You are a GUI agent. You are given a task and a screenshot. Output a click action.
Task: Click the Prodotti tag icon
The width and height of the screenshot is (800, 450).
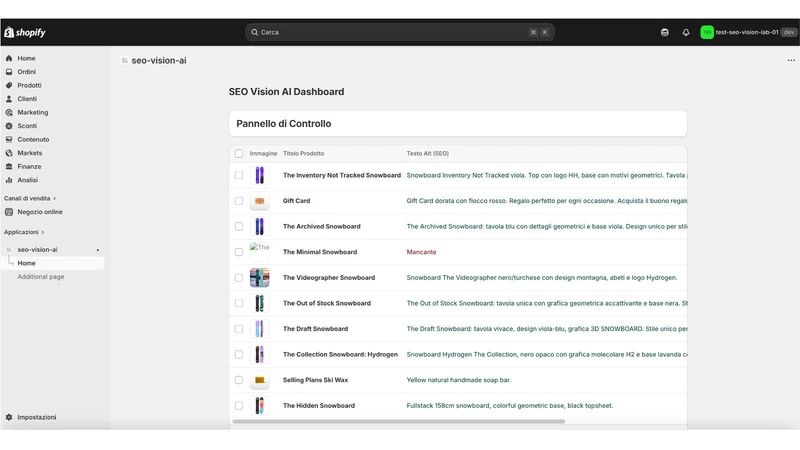tap(9, 85)
